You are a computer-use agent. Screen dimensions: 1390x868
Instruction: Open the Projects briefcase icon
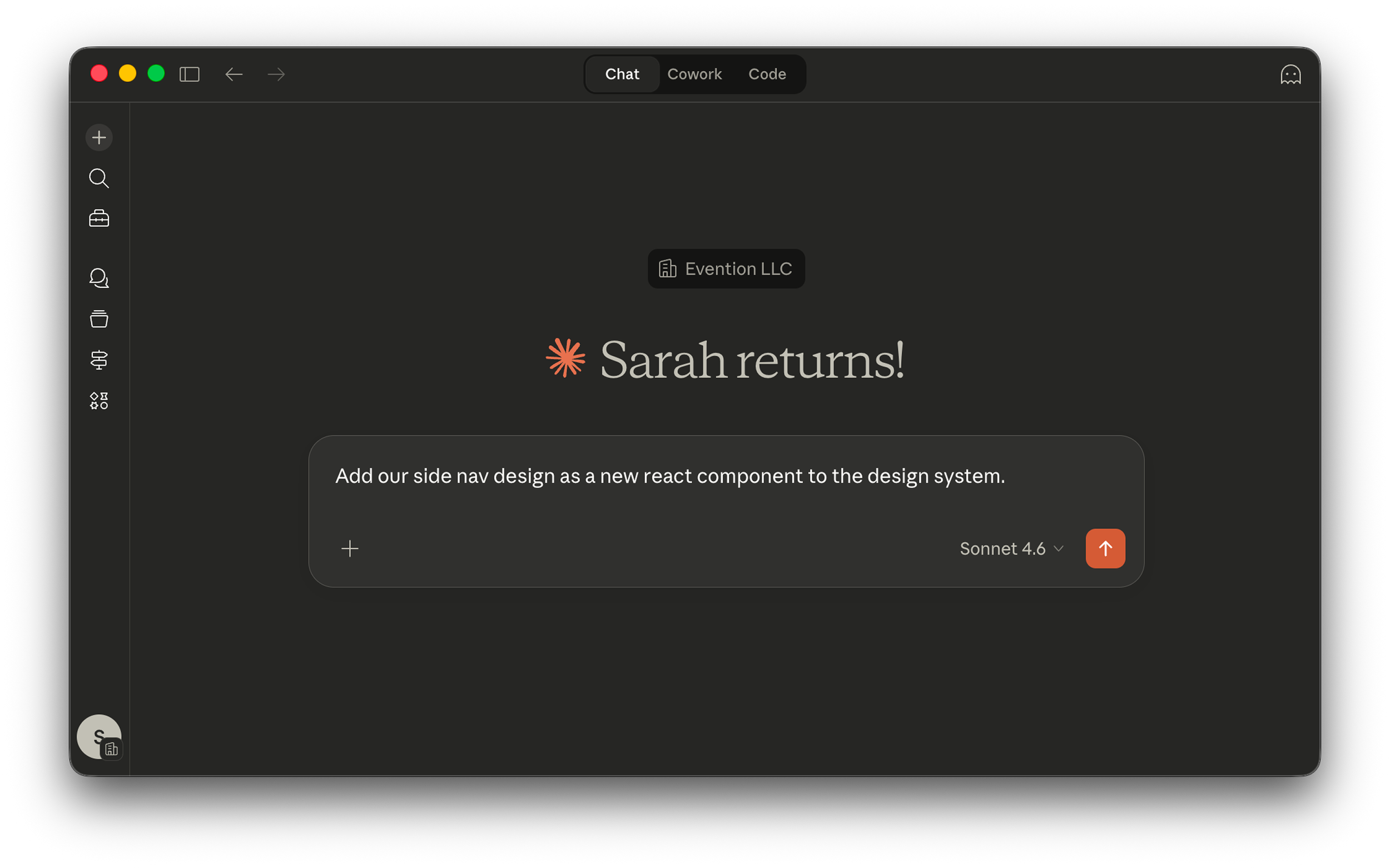99,218
